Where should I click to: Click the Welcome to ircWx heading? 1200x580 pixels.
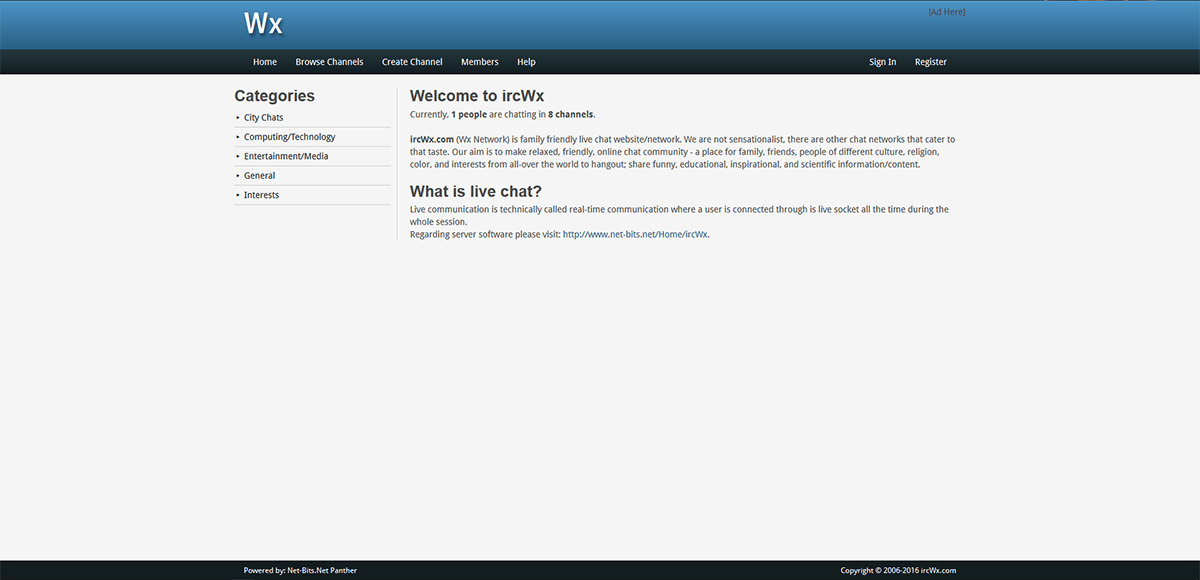point(477,96)
